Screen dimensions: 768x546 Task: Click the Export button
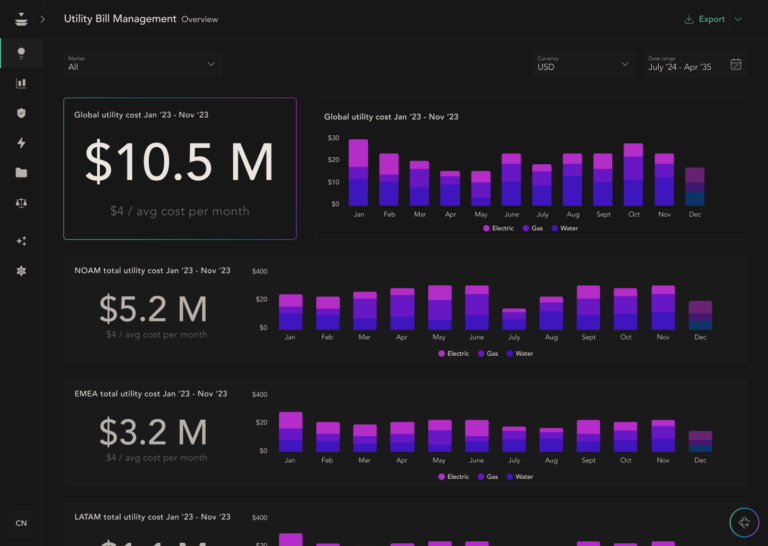pyautogui.click(x=704, y=19)
